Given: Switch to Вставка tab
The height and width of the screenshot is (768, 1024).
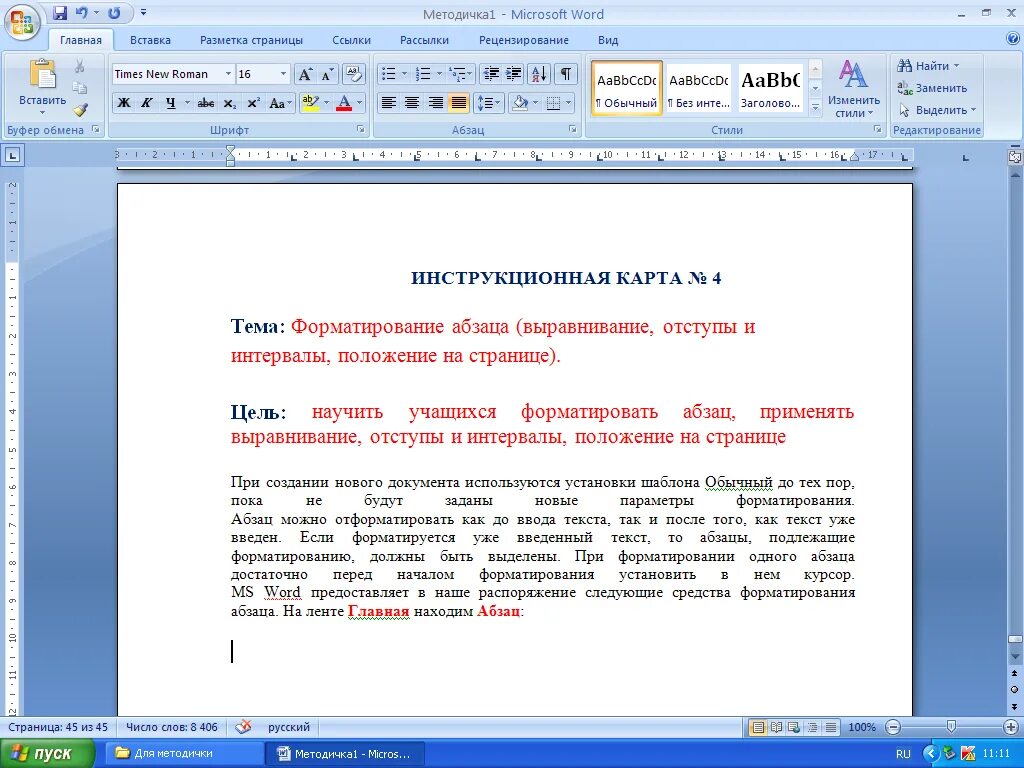Looking at the screenshot, I should click(x=150, y=40).
